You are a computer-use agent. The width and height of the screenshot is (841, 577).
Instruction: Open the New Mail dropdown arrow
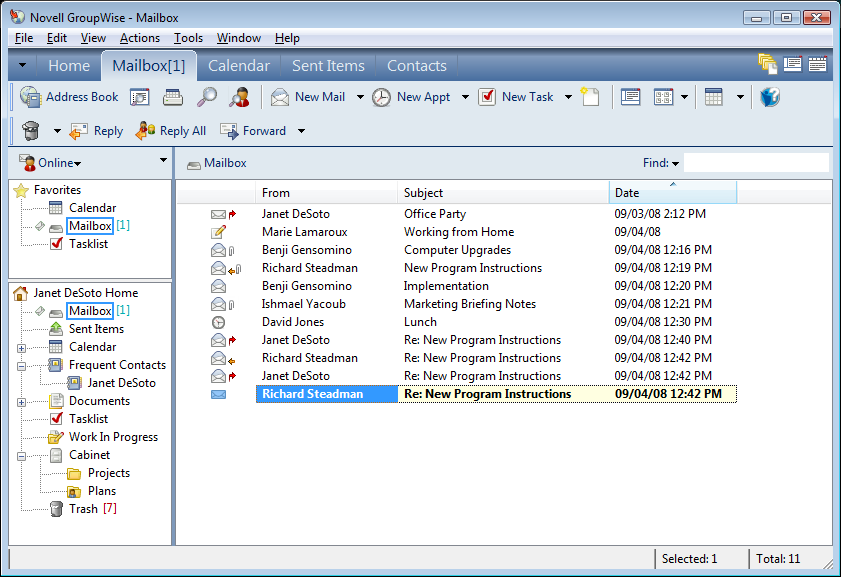pyautogui.click(x=361, y=97)
